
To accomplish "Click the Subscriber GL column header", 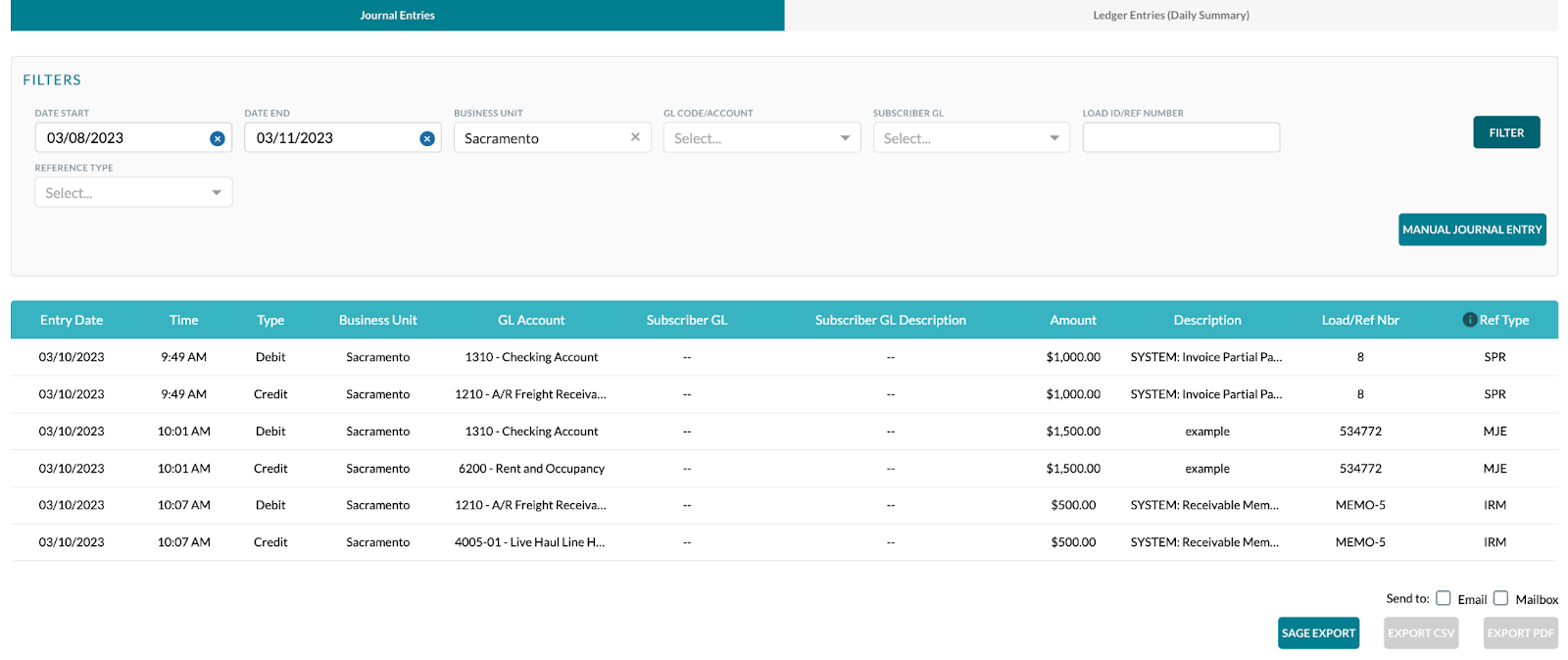I will coord(687,320).
